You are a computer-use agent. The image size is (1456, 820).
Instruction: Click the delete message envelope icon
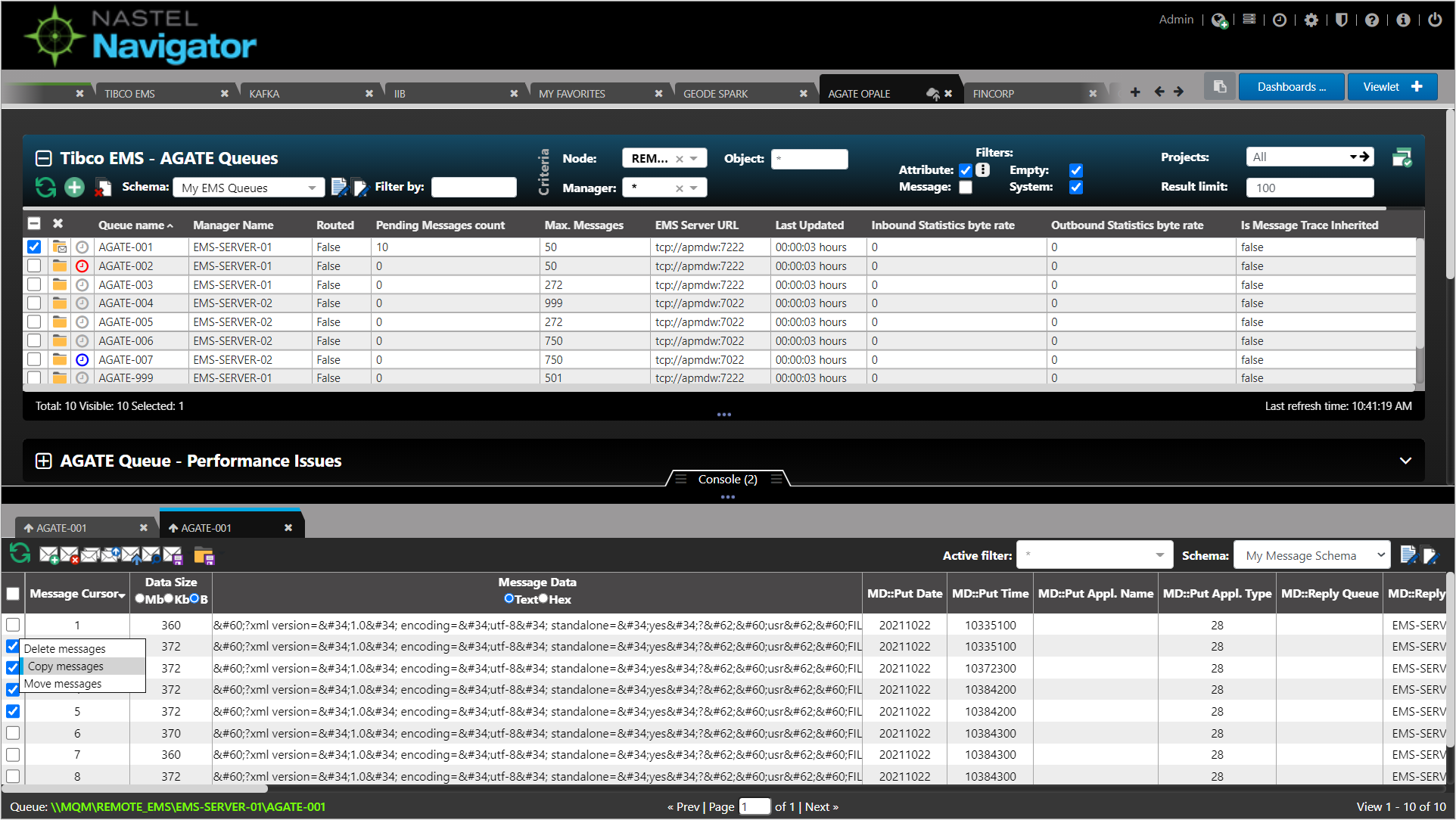(70, 556)
